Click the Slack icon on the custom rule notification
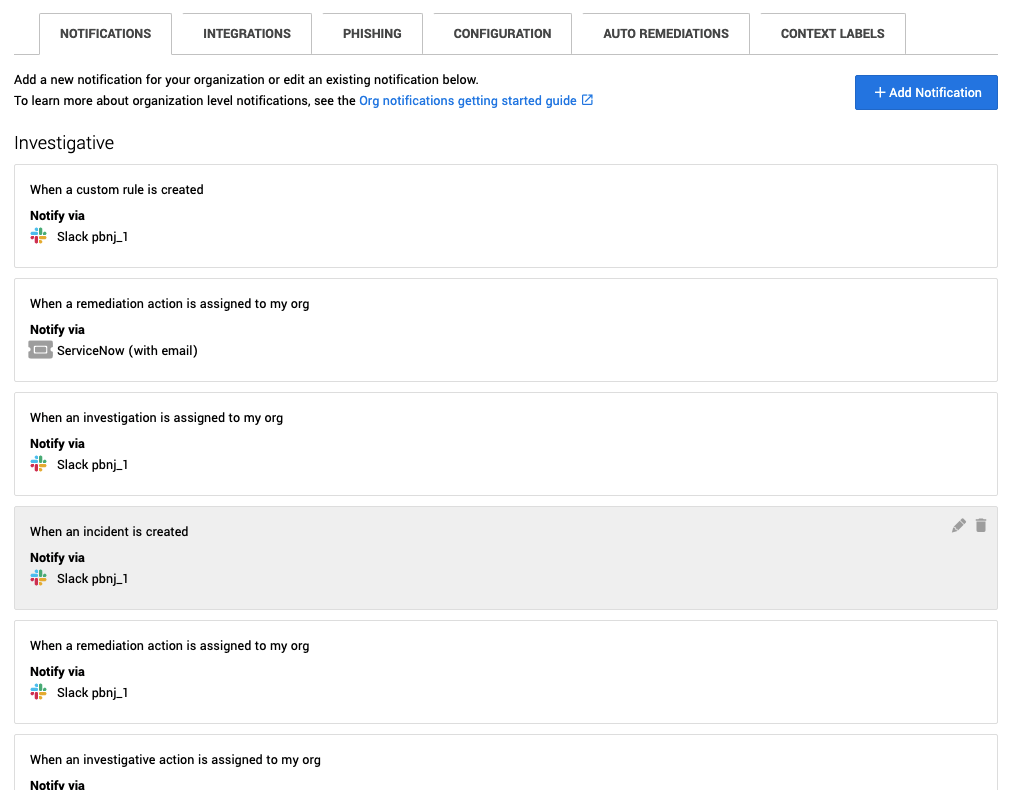This screenshot has height=790, width=1009. point(38,236)
